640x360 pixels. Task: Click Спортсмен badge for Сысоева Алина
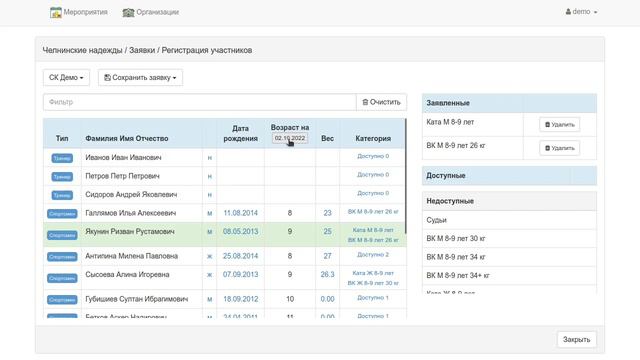pos(62,278)
